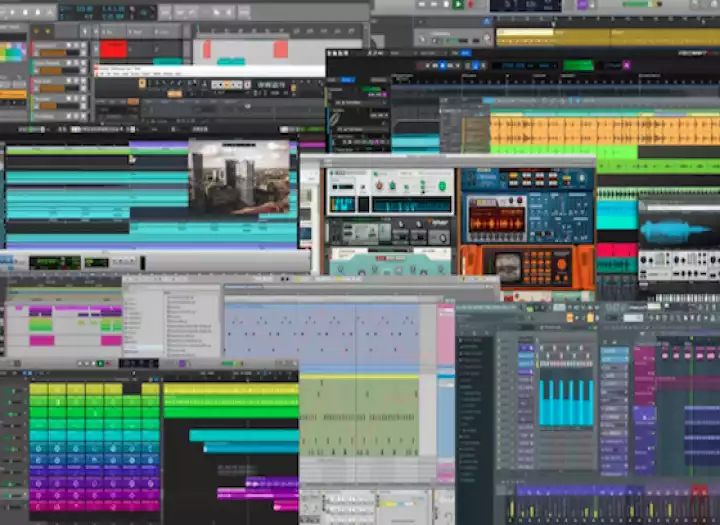Select the teal clip under the grey arranger lane in the top-left window
The height and width of the screenshot is (525, 720).
[231, 62]
